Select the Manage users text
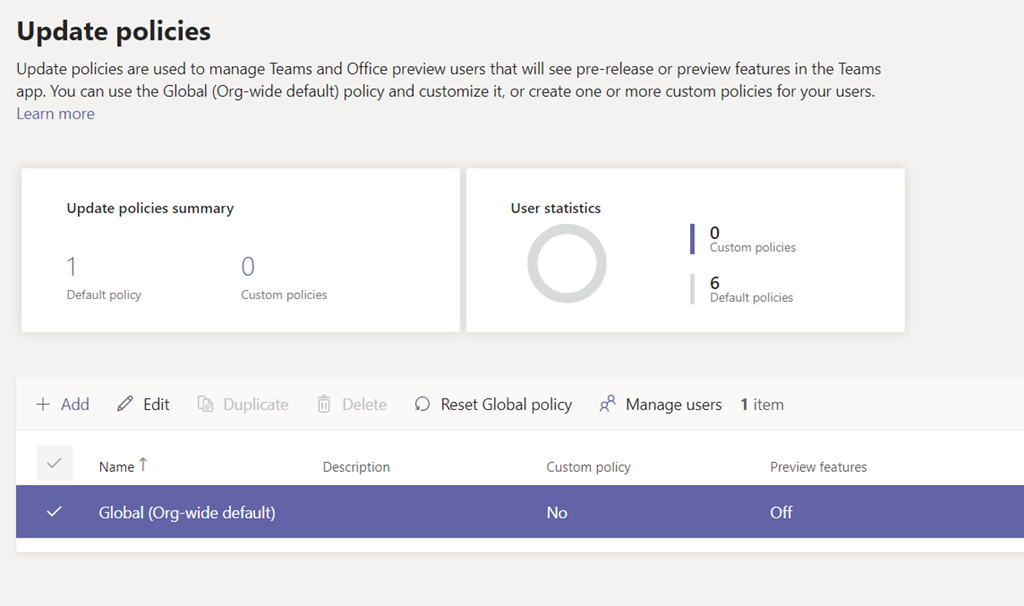Screen dimensions: 1024x606 [x=673, y=405]
